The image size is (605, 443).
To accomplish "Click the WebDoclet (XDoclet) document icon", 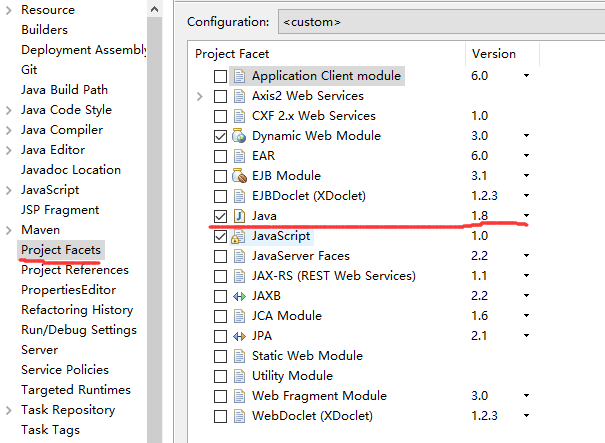I will click(x=239, y=416).
